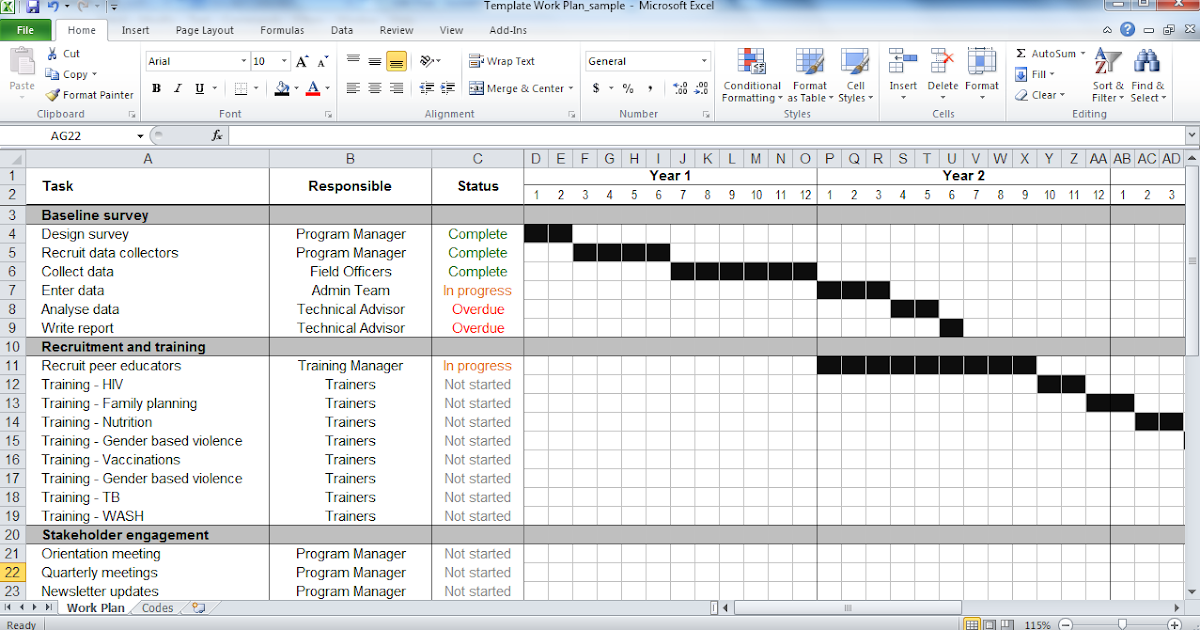Viewport: 1200px width, 630px height.
Task: Apply comma style number format
Action: (x=650, y=89)
